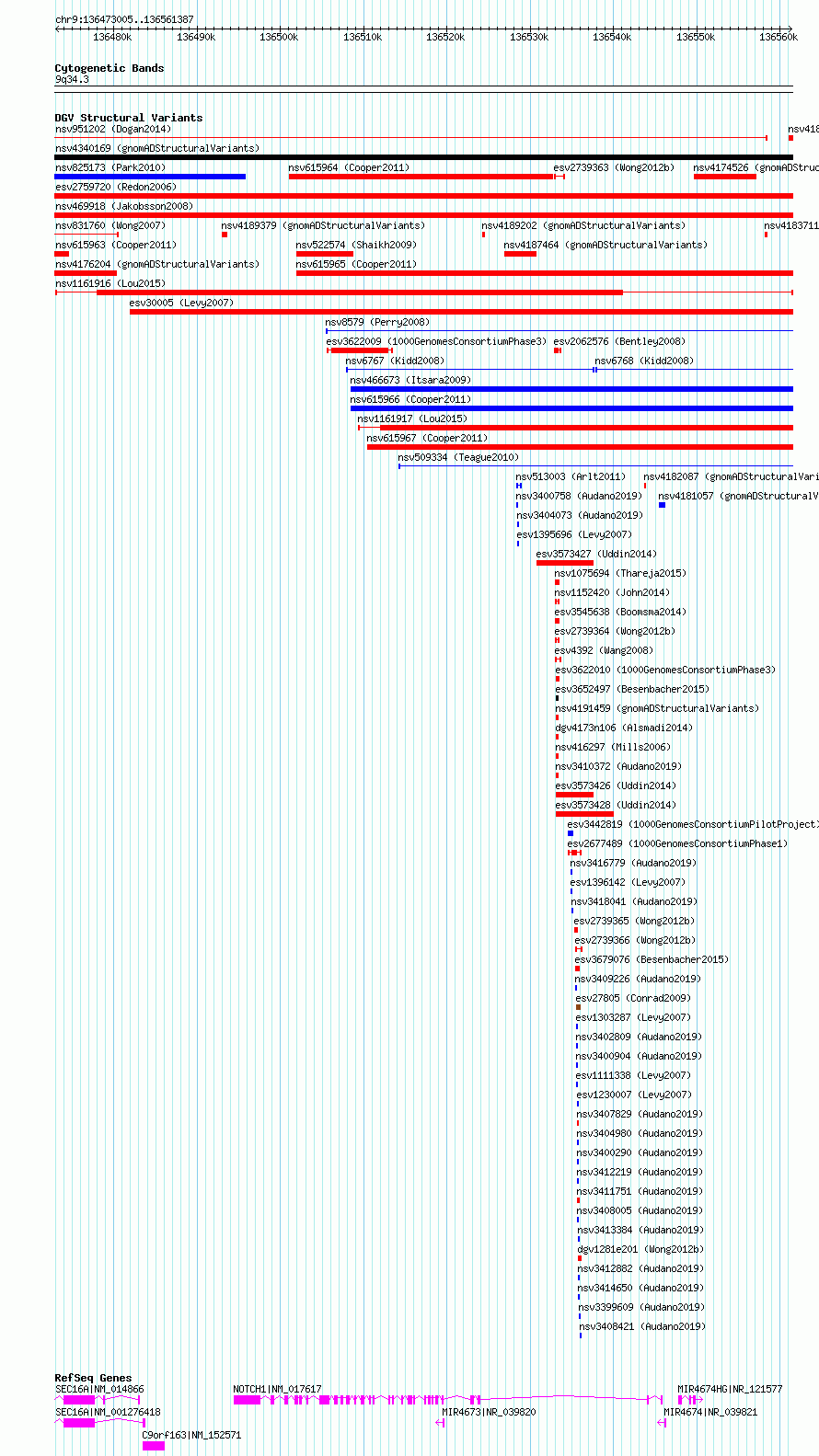Screen dimensions: 819x1456
Task: Click nsv615966 (Cooper2011) label
Action: point(410,399)
